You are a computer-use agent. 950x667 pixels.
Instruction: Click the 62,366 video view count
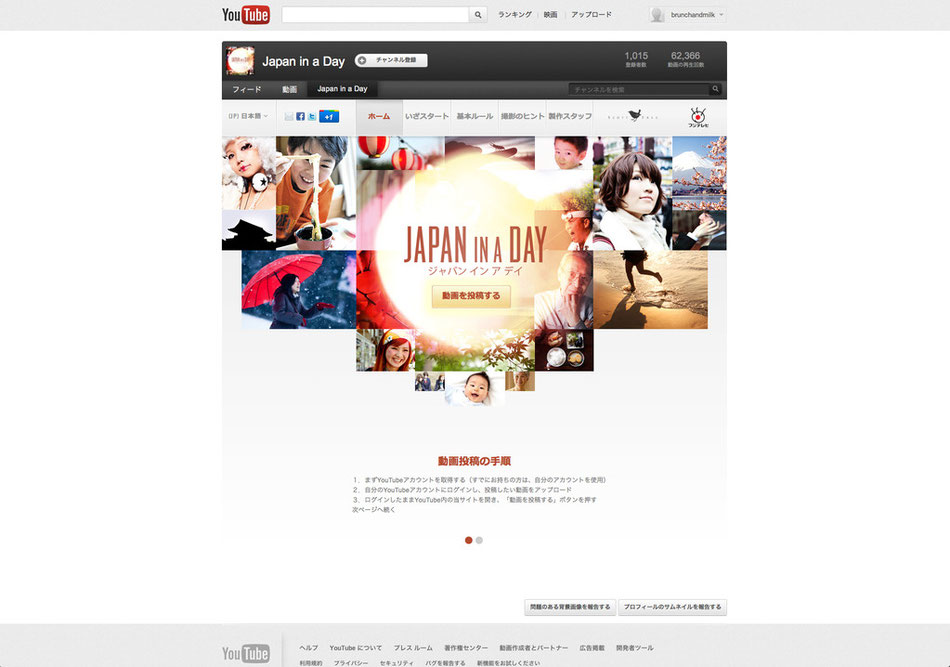click(x=685, y=56)
